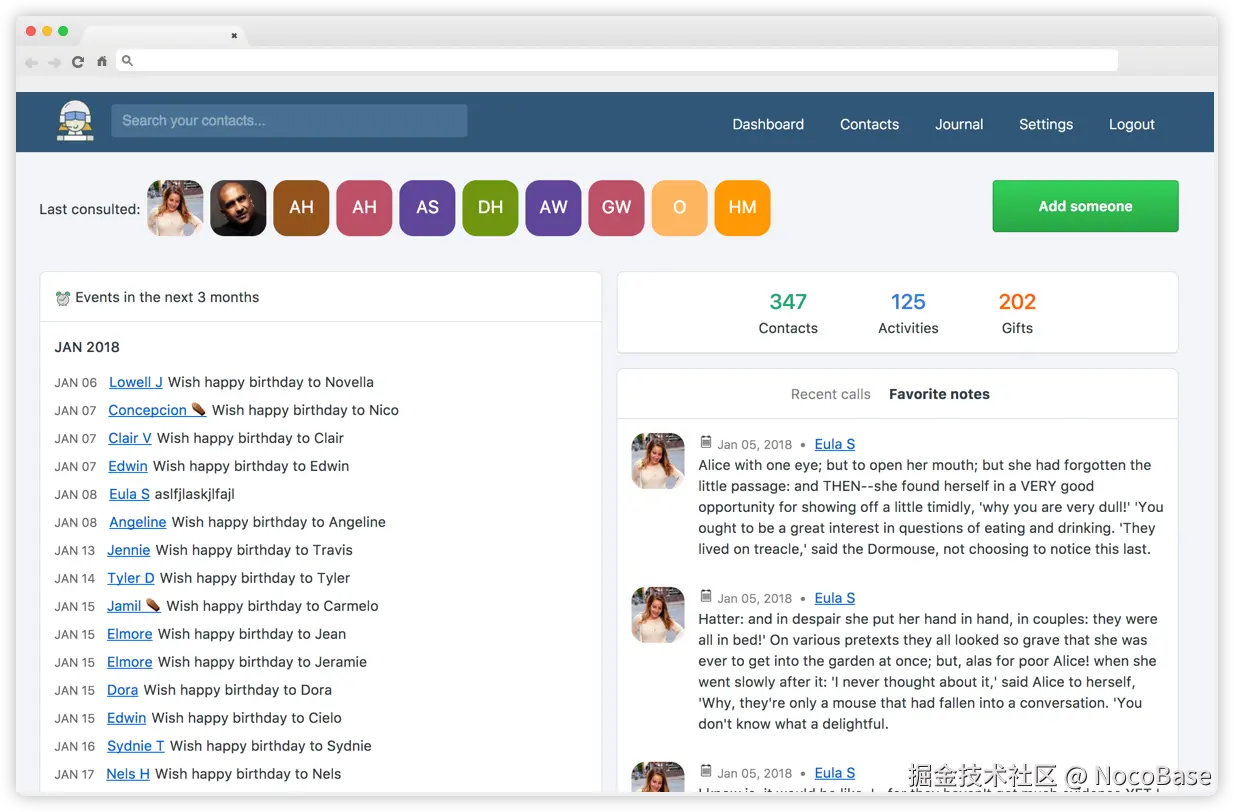Click the avatar on the first favorite note

(658, 461)
